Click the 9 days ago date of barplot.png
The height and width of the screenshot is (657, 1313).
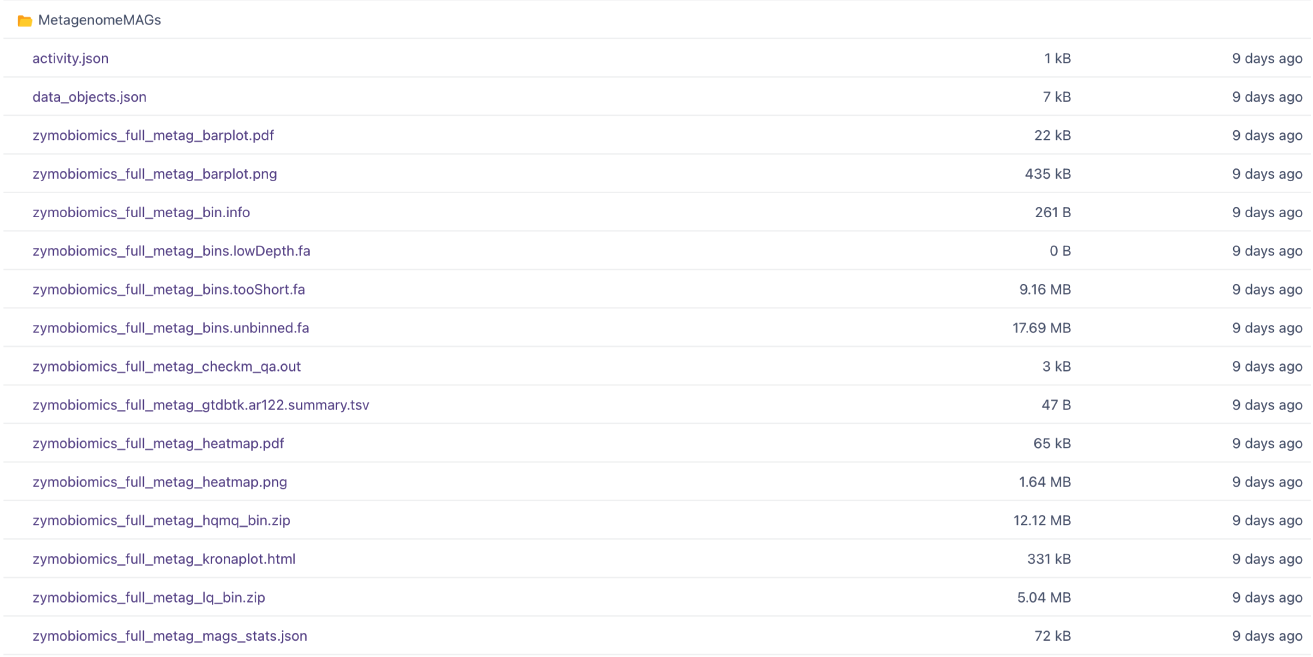point(1267,174)
